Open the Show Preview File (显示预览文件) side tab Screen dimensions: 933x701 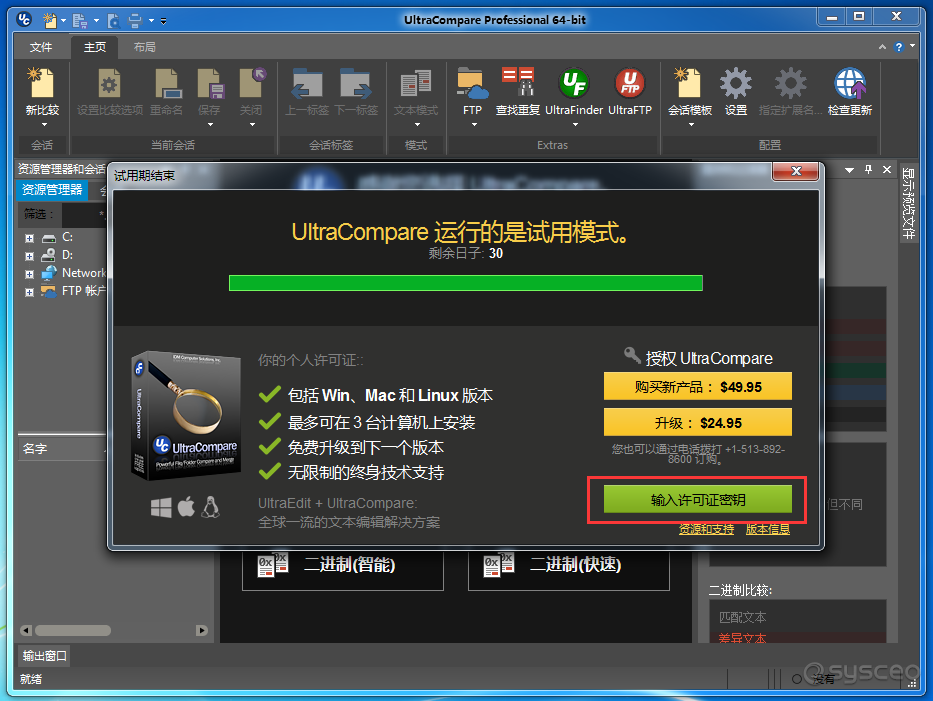(x=909, y=202)
